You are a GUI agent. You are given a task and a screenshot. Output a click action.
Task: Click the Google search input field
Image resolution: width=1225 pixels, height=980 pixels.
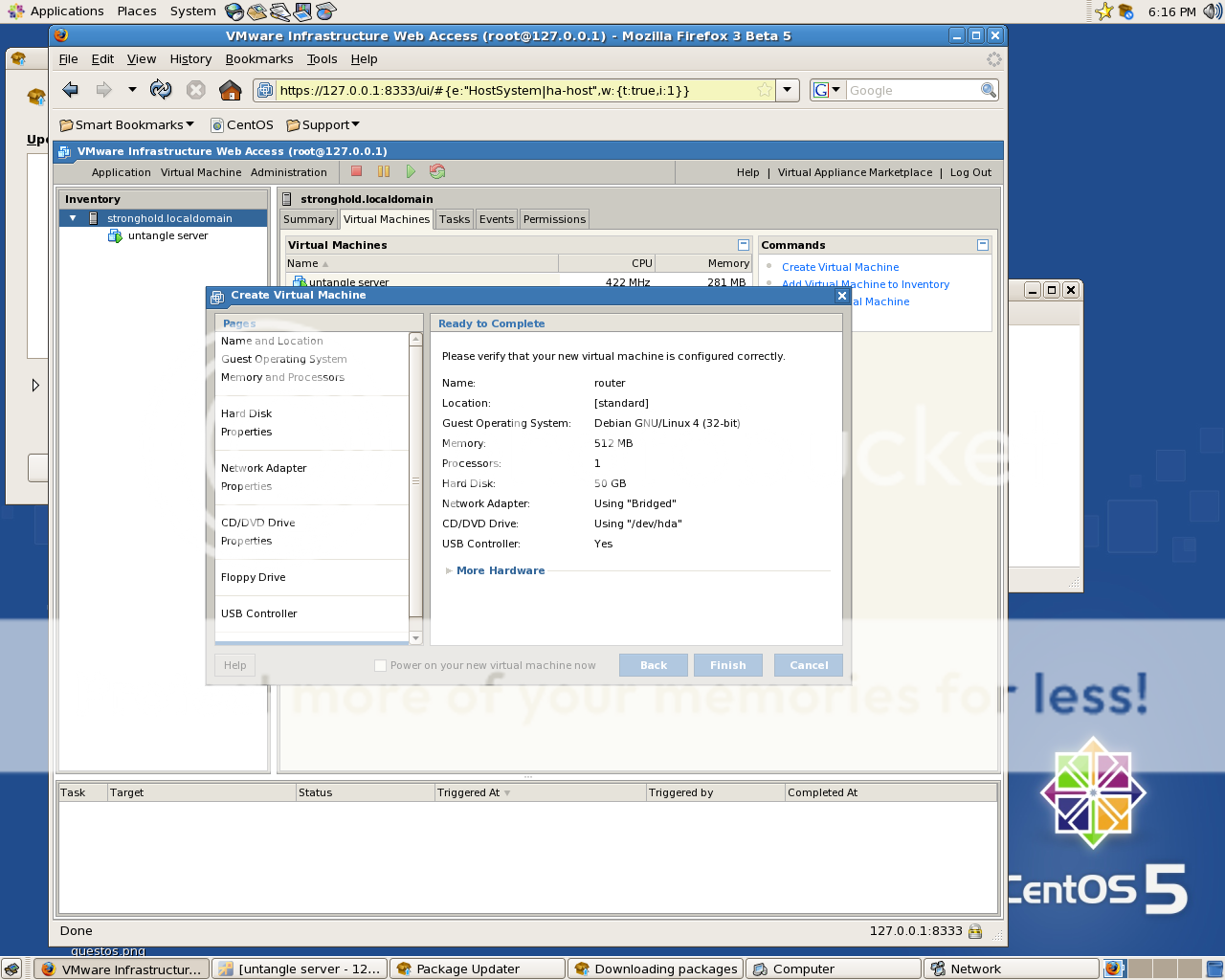[912, 90]
